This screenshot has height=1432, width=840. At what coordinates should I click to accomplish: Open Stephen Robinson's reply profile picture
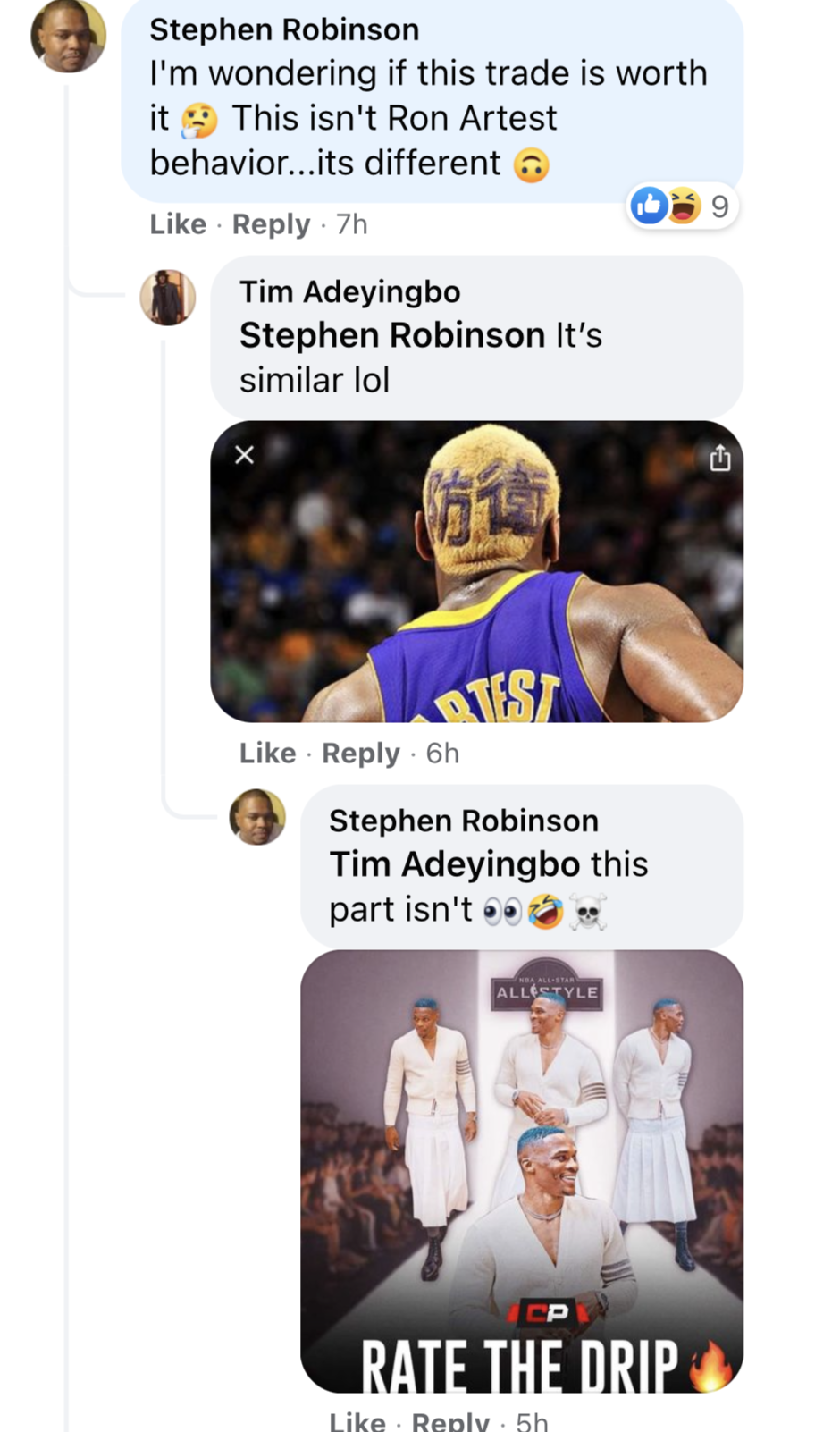click(x=257, y=816)
